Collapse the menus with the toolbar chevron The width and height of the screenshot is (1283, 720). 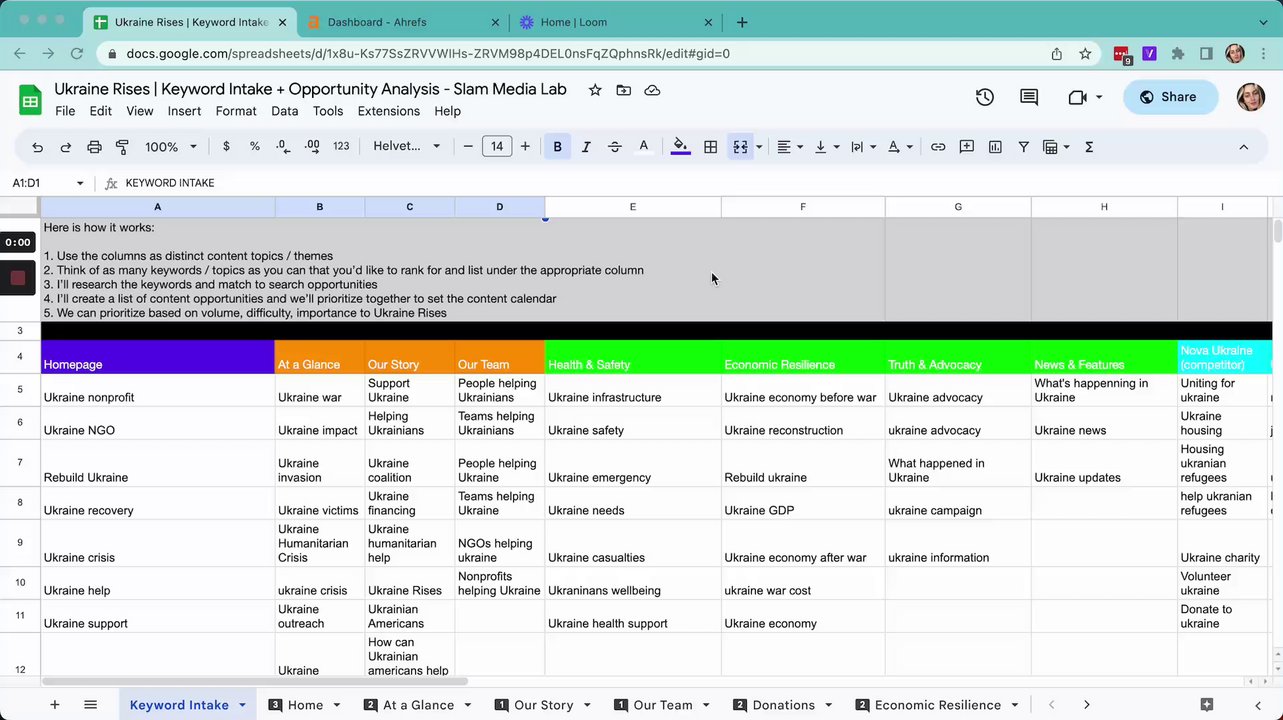tap(1243, 147)
